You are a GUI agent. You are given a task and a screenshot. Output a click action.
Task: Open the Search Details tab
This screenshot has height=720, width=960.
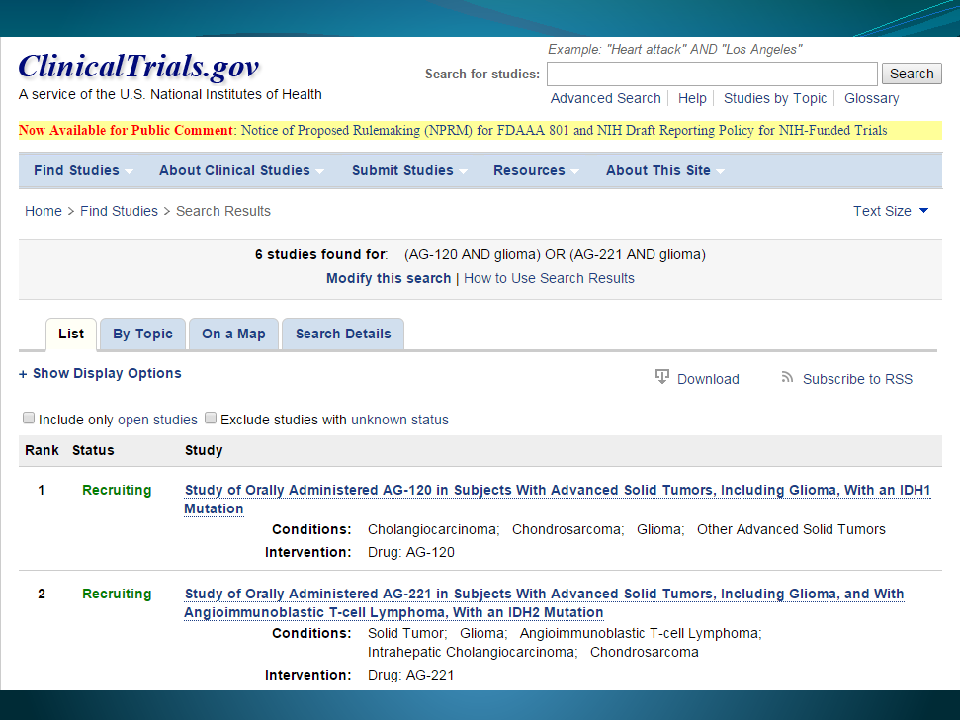coord(343,334)
